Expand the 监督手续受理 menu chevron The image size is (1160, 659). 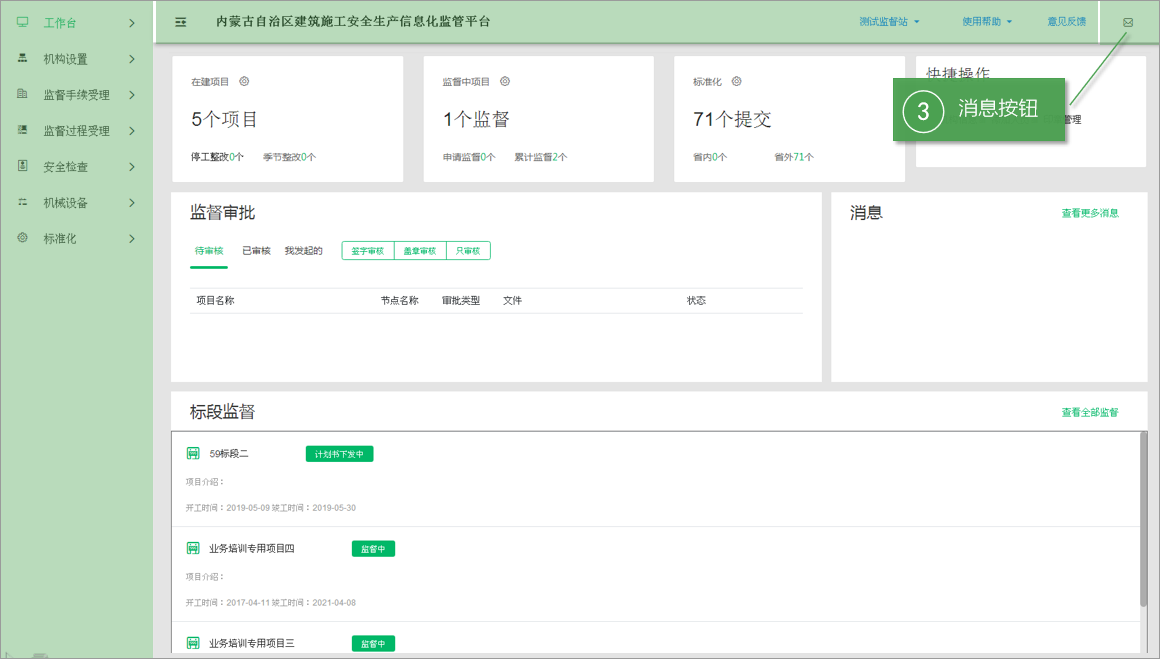[132, 95]
